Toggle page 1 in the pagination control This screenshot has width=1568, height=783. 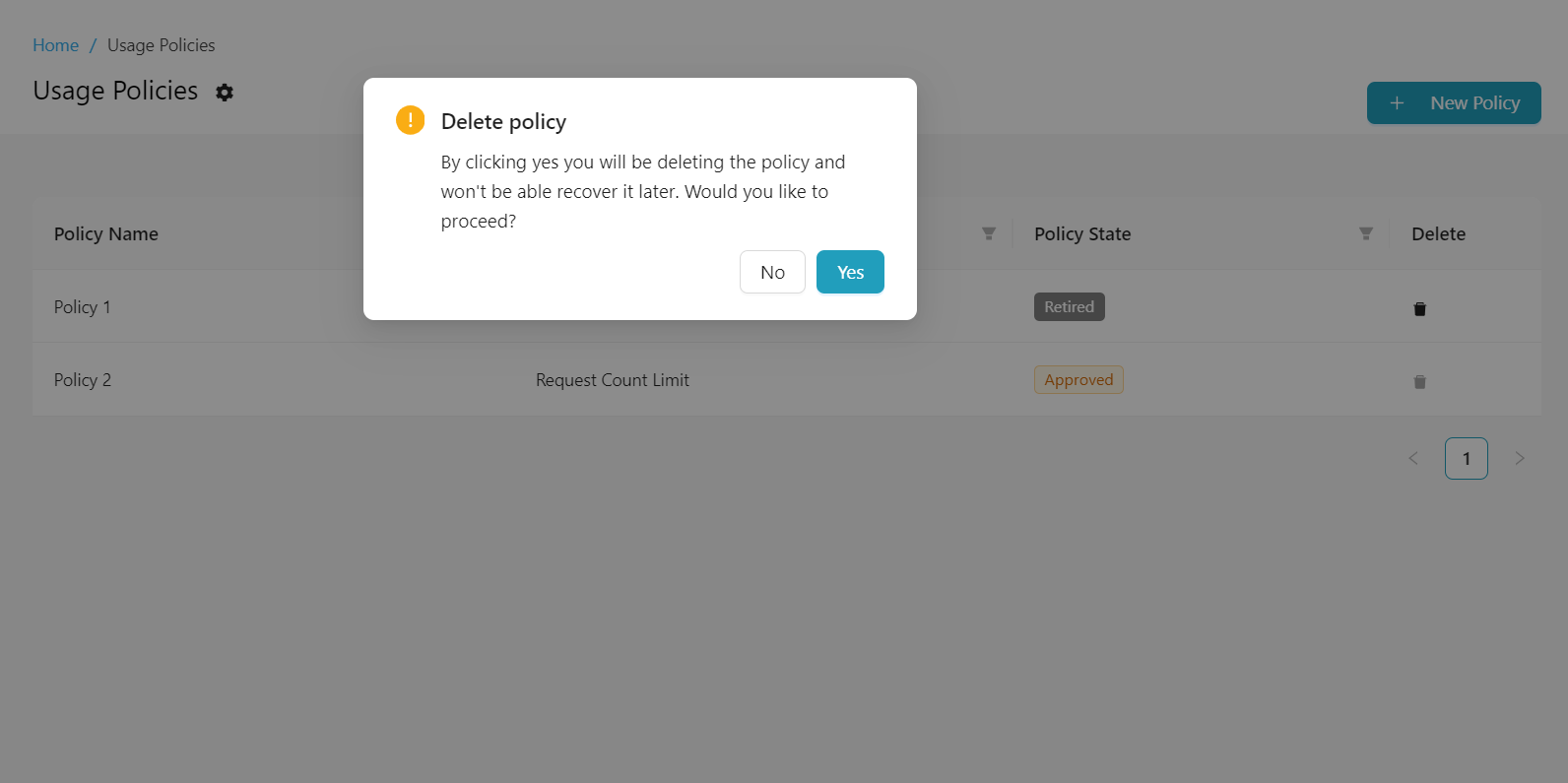(x=1466, y=458)
